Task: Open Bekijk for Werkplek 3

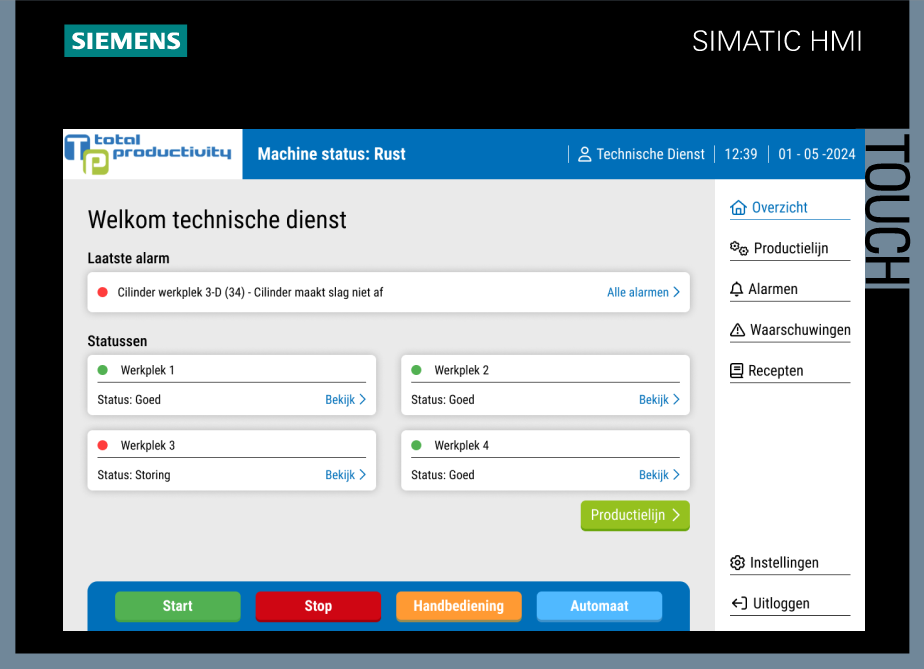Action: 345,475
